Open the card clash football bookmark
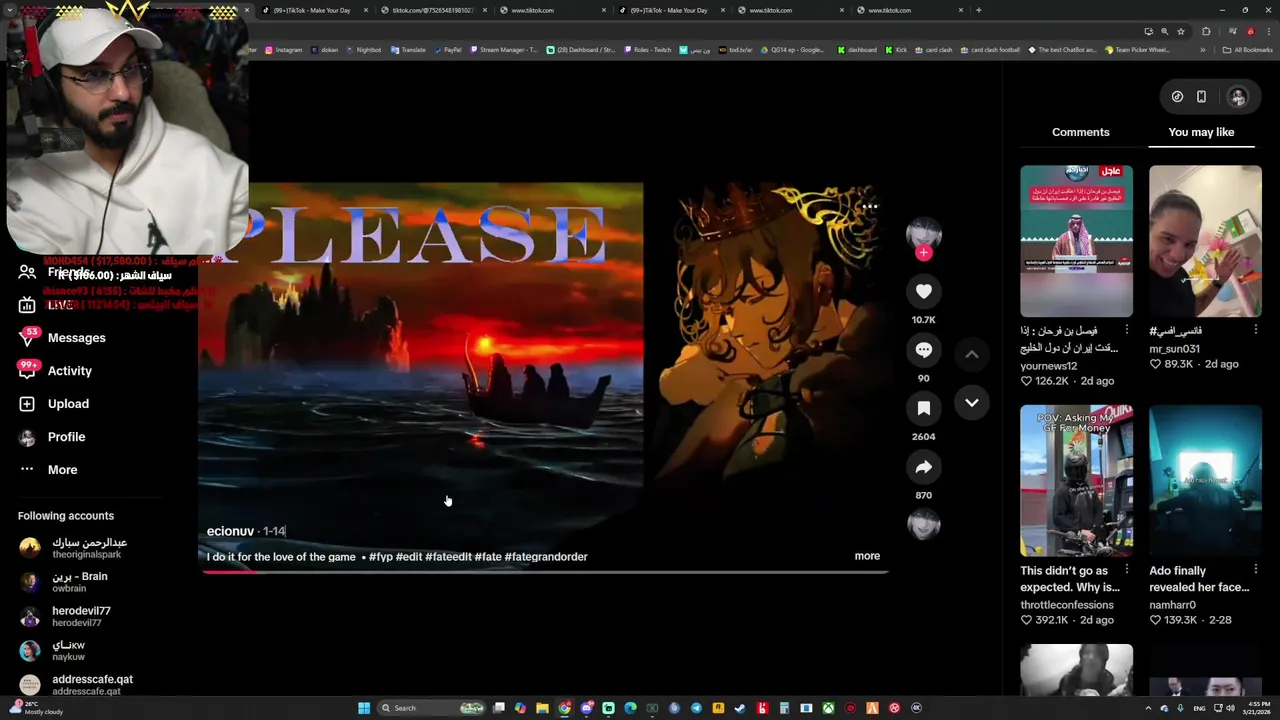Image resolution: width=1280 pixels, height=720 pixels. pos(990,50)
